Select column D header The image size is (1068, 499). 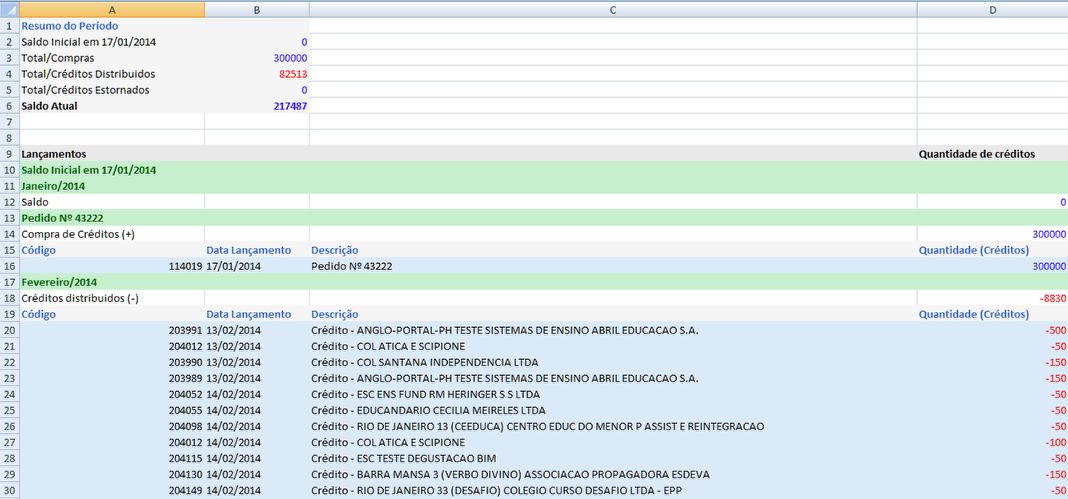point(992,9)
